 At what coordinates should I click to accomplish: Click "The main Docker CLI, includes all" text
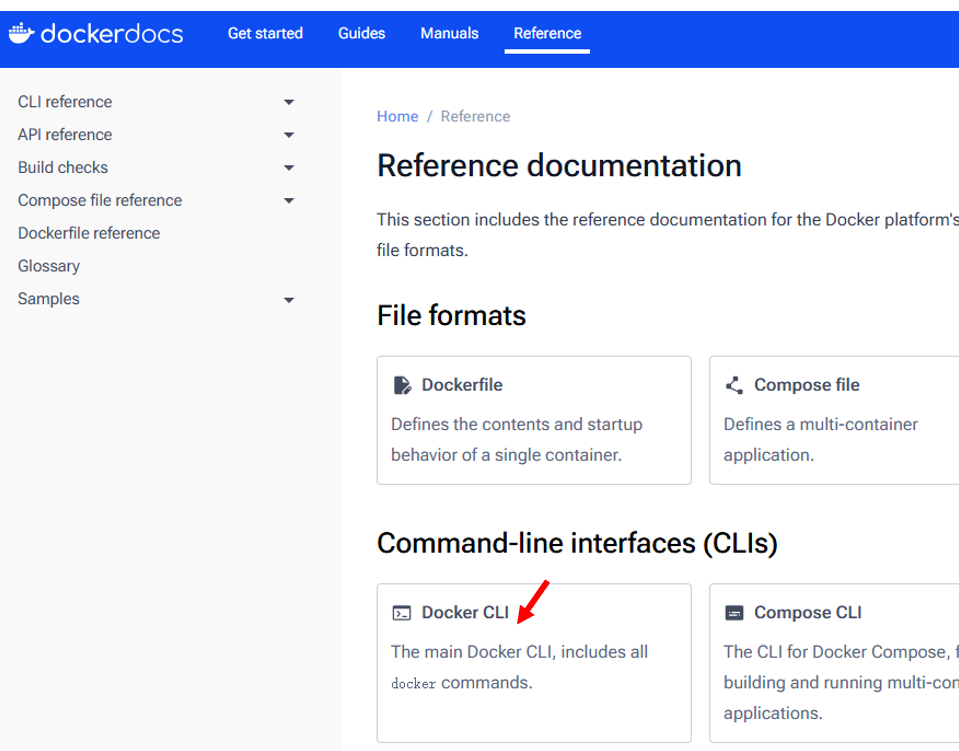519,652
